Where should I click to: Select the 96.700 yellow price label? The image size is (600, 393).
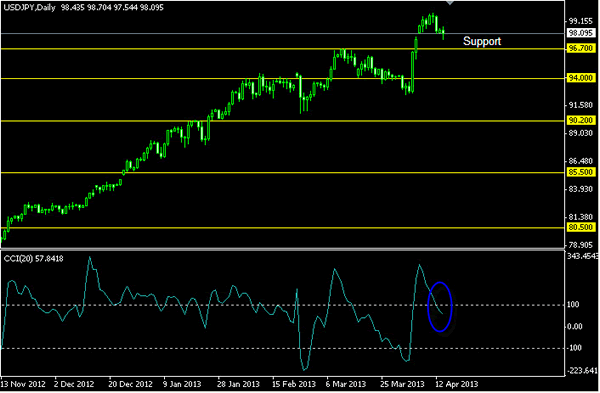pyautogui.click(x=580, y=48)
